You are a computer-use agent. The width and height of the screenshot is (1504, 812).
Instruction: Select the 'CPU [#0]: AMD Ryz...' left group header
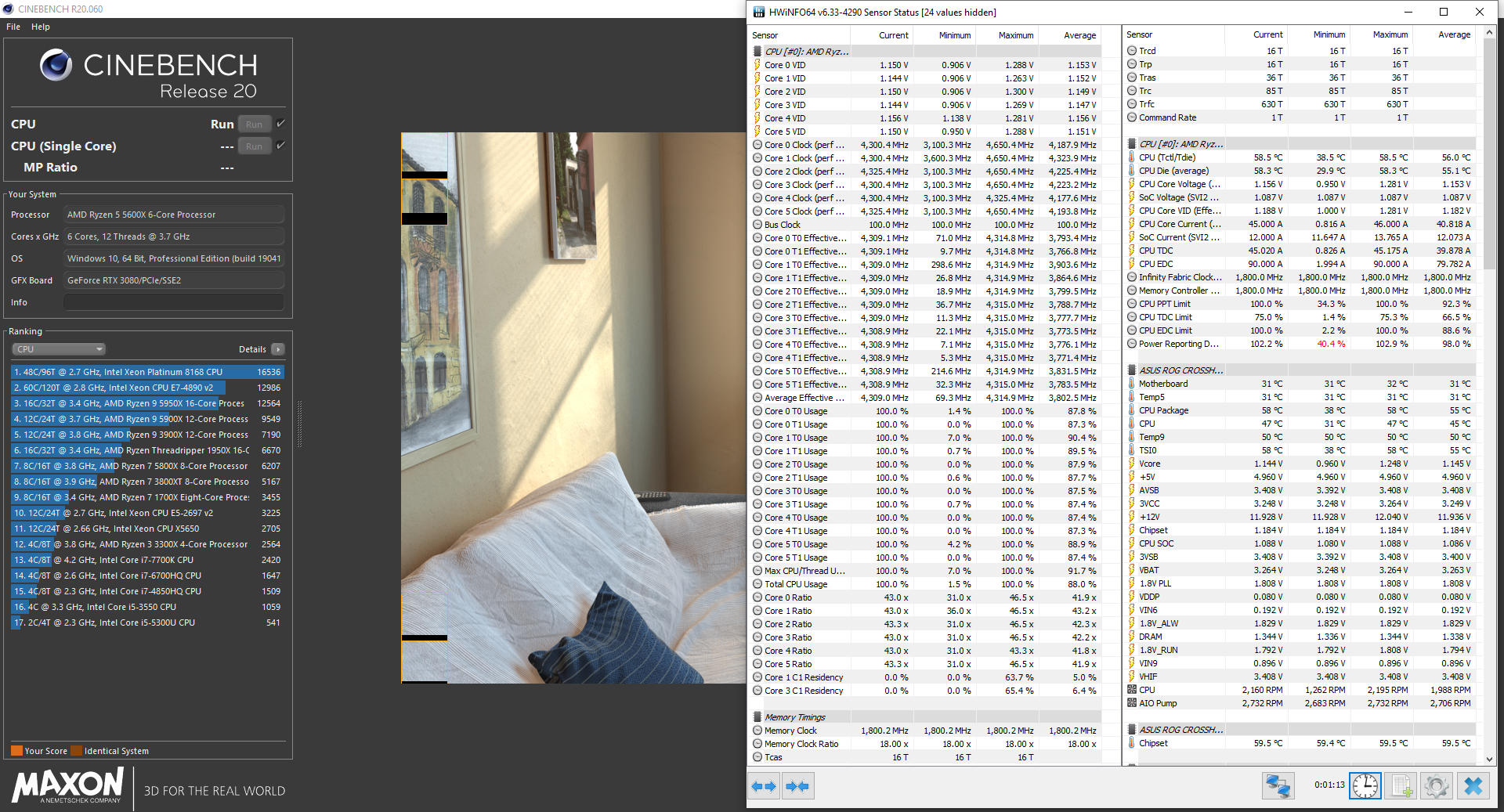(x=927, y=52)
